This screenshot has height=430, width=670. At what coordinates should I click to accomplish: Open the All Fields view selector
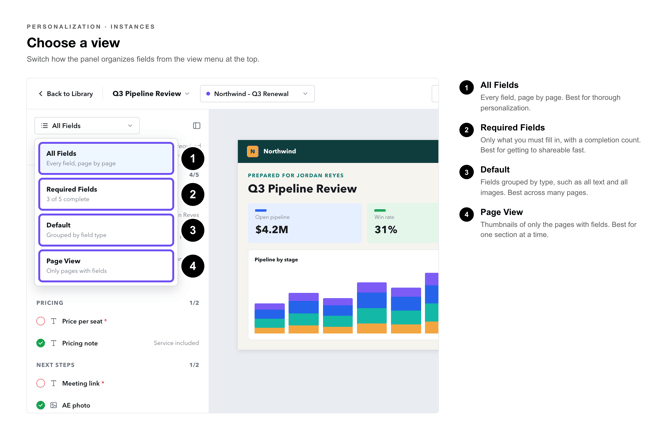click(x=87, y=126)
